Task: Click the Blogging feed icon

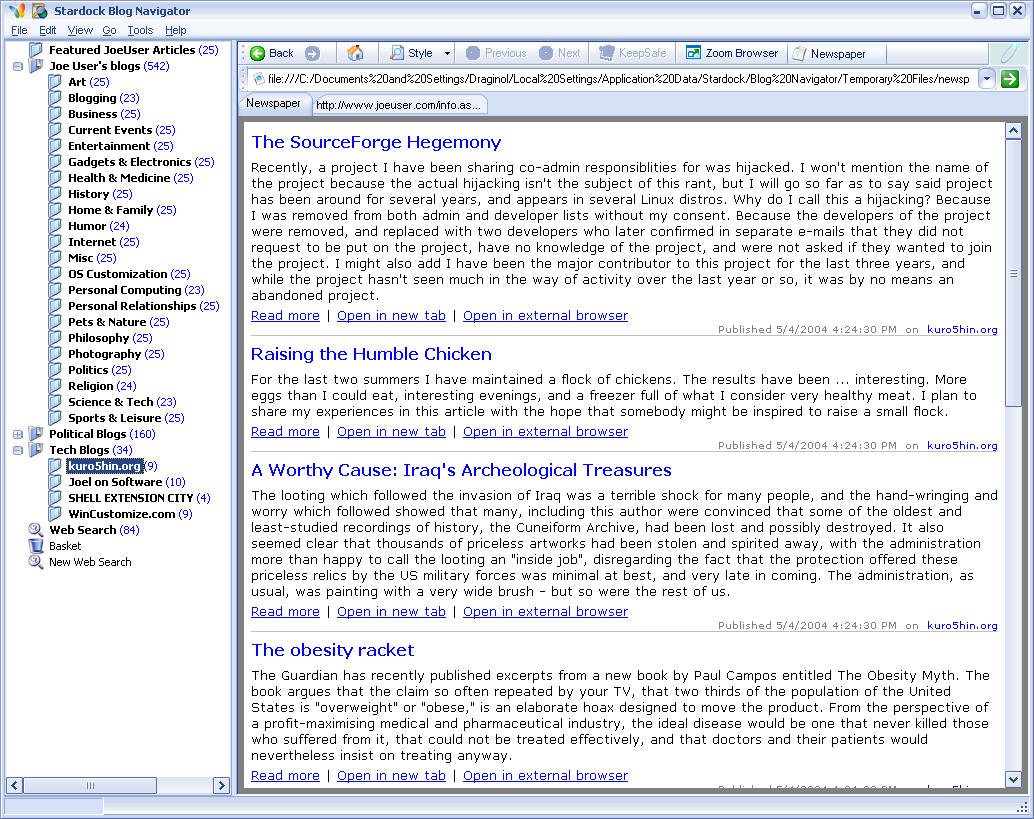Action: click(x=56, y=98)
